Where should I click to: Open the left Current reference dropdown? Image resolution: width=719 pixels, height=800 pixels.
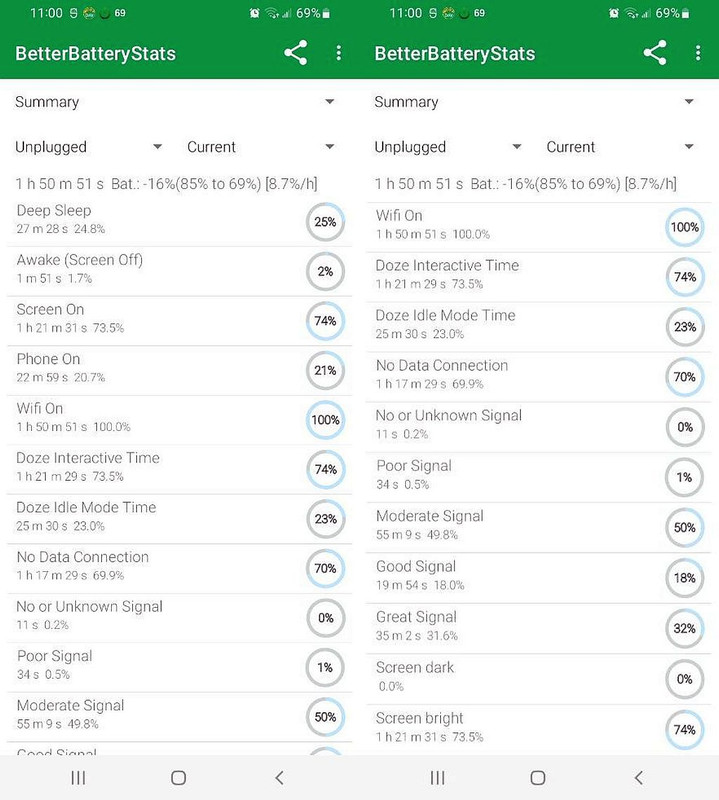pyautogui.click(x=261, y=147)
